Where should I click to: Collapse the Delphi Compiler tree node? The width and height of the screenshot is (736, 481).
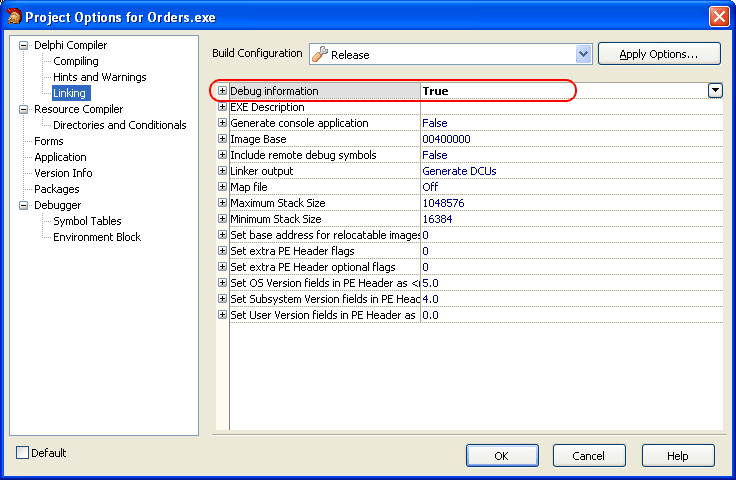25,45
